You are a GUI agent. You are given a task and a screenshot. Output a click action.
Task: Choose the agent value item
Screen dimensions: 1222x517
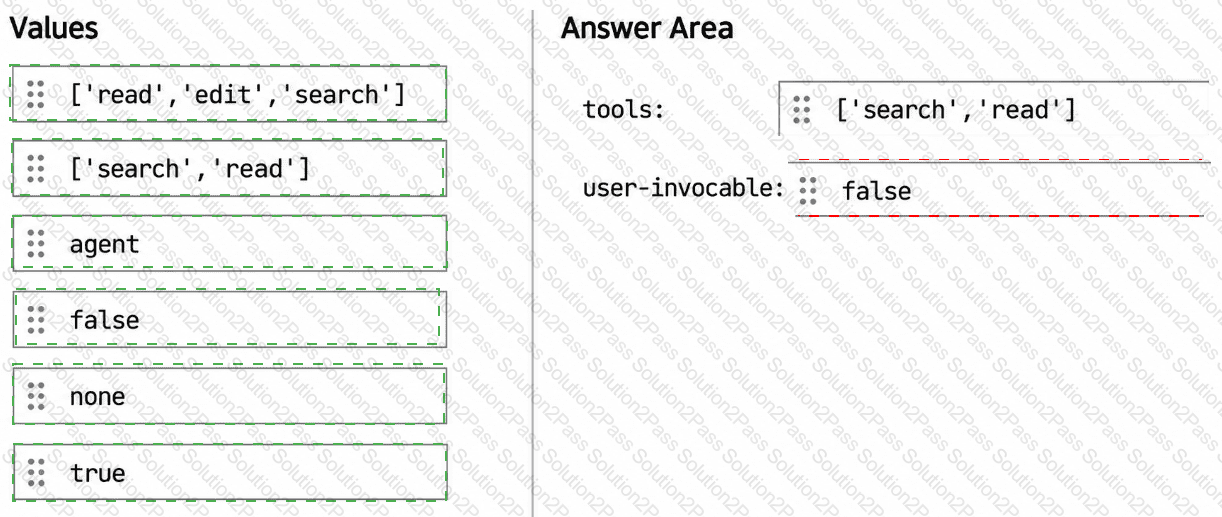(229, 243)
